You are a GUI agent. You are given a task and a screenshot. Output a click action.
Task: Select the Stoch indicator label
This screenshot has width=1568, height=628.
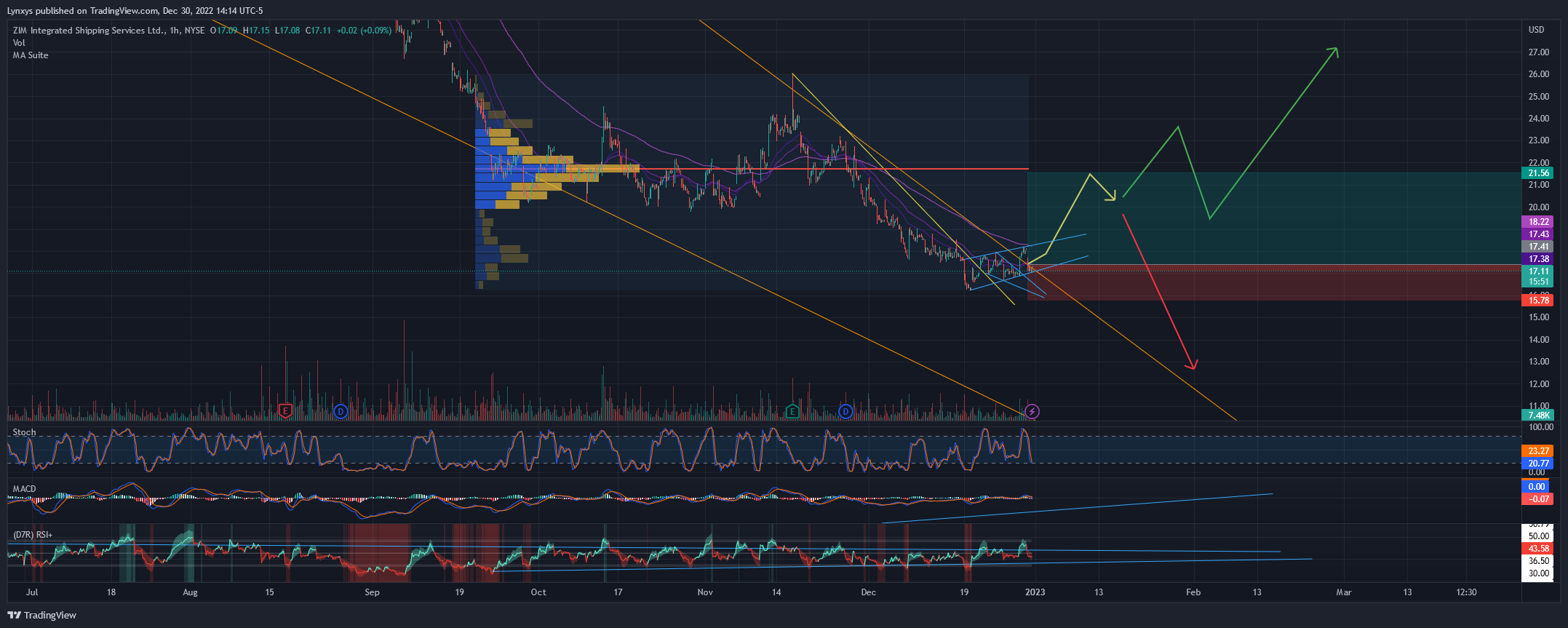click(24, 432)
